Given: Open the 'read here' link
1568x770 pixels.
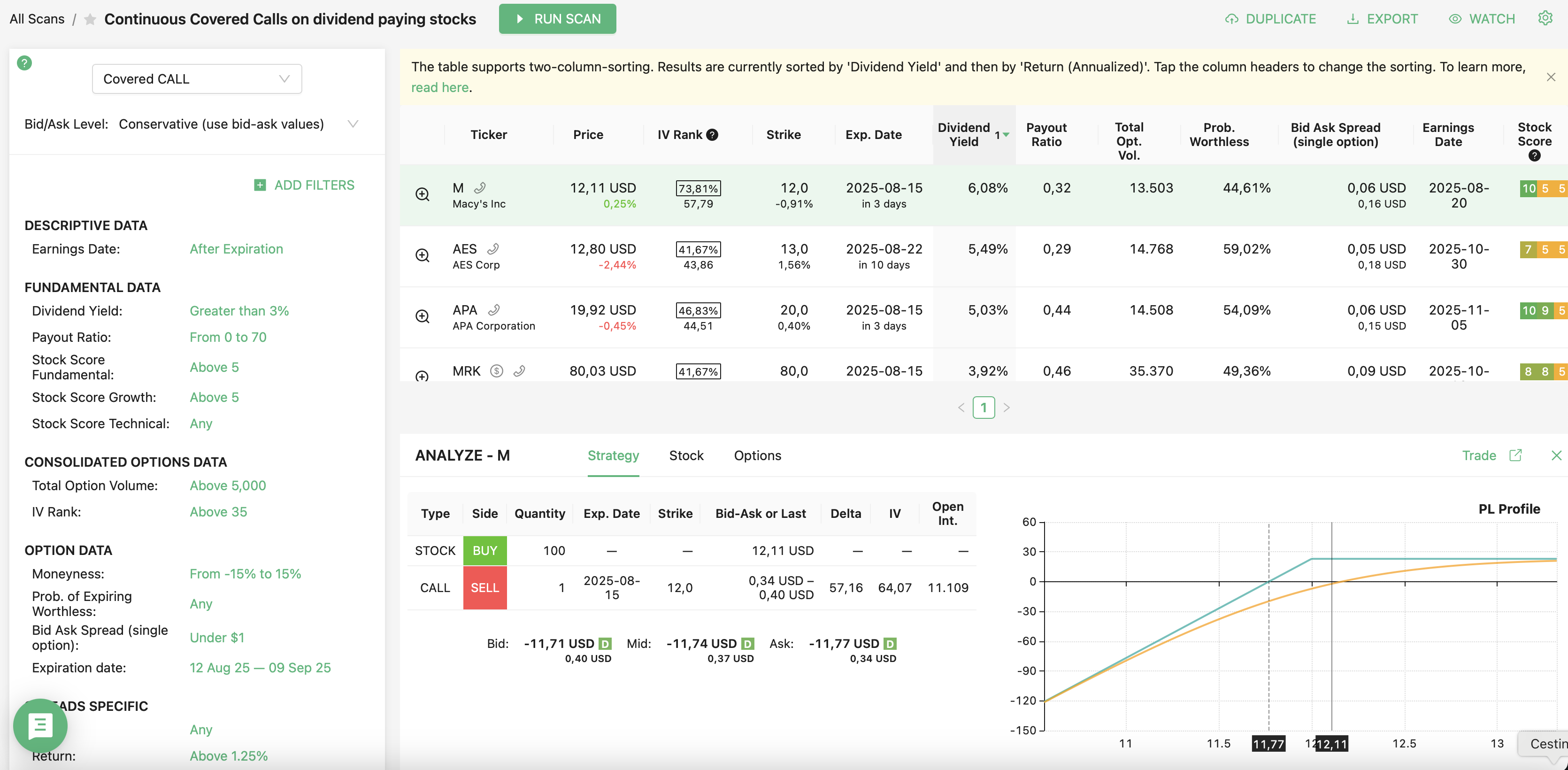Looking at the screenshot, I should [x=439, y=87].
